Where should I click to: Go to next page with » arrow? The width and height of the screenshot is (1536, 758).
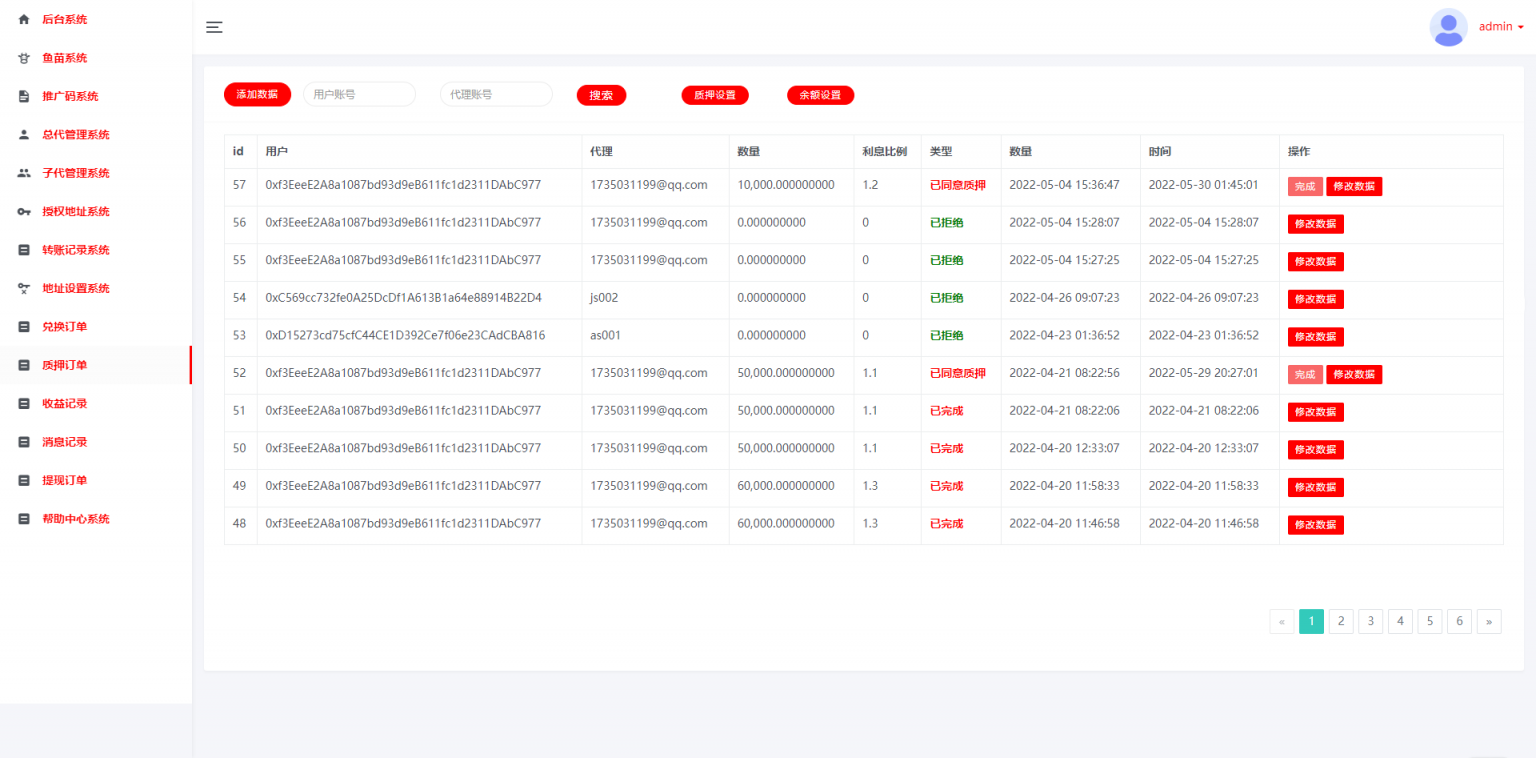[1489, 622]
